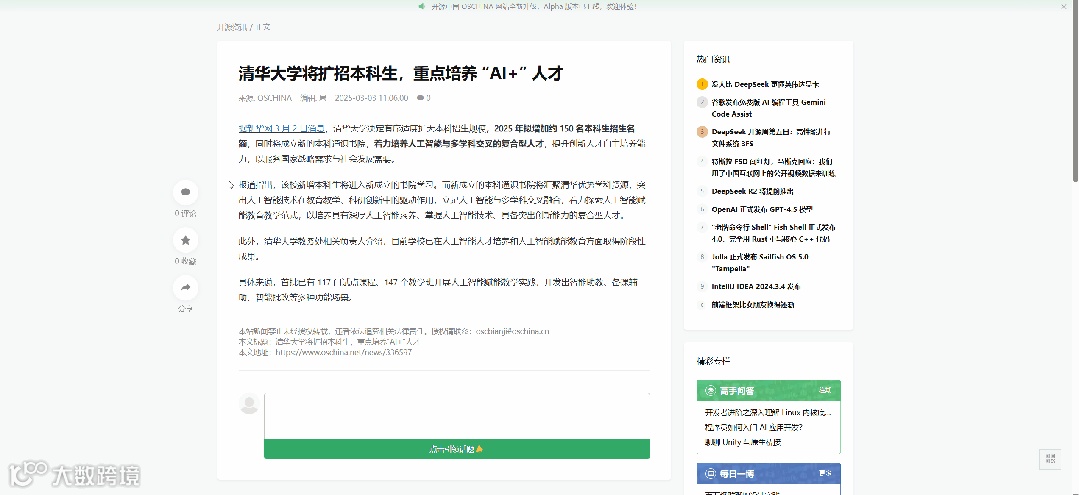Click the comment bubble icon beside the article
The height and width of the screenshot is (495, 1079).
click(185, 192)
